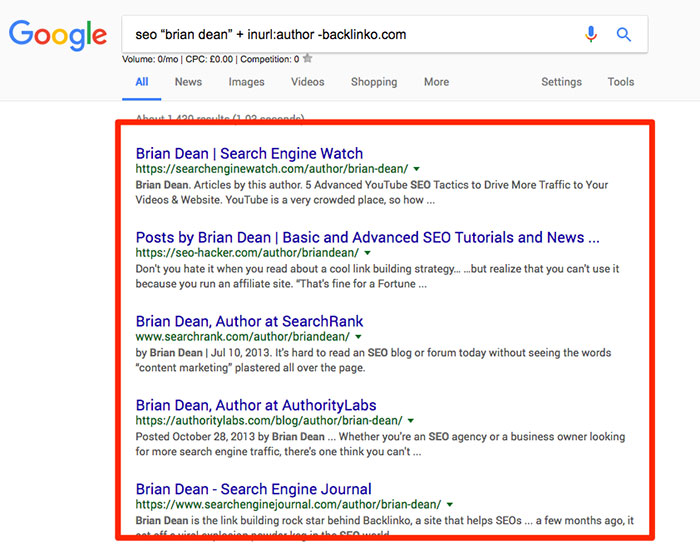
Task: Expand dropdown arrow beside searchenginewatch.com URL
Action: click(417, 169)
